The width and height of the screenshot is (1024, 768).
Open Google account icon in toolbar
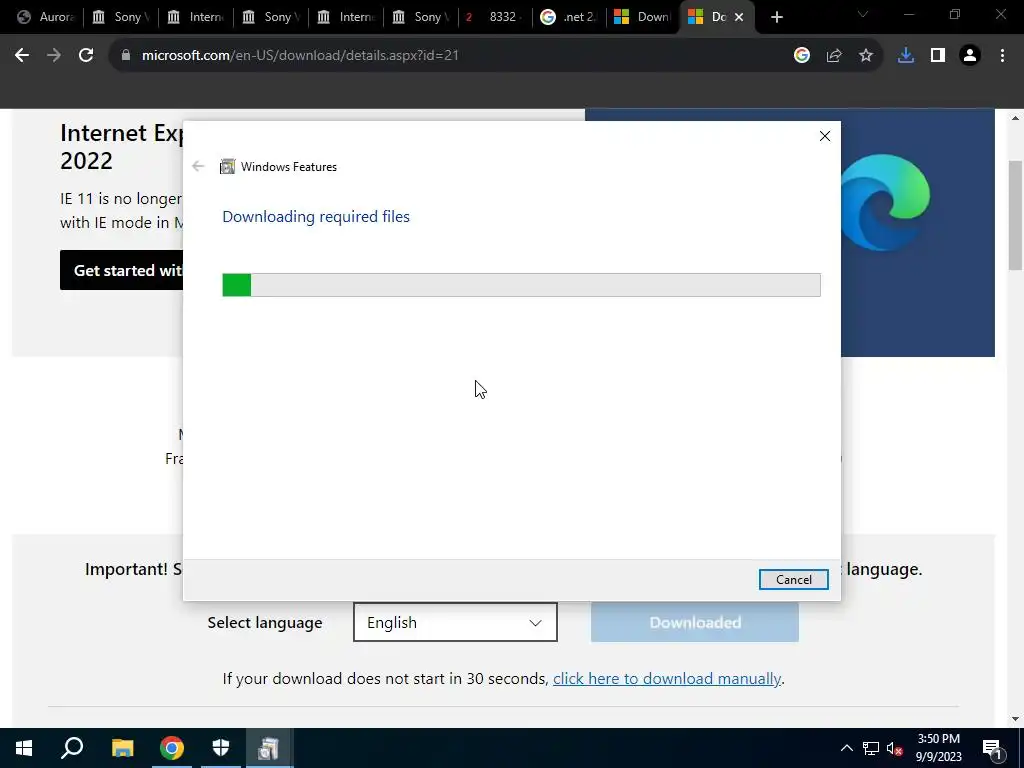pos(802,56)
